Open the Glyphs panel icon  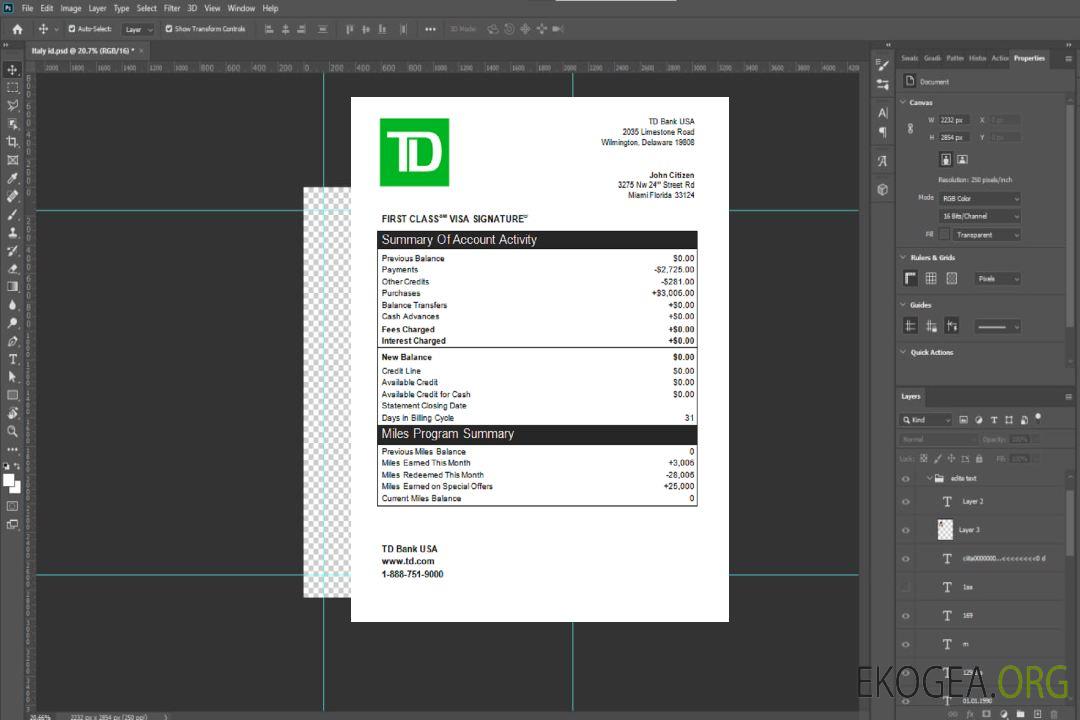click(x=883, y=161)
